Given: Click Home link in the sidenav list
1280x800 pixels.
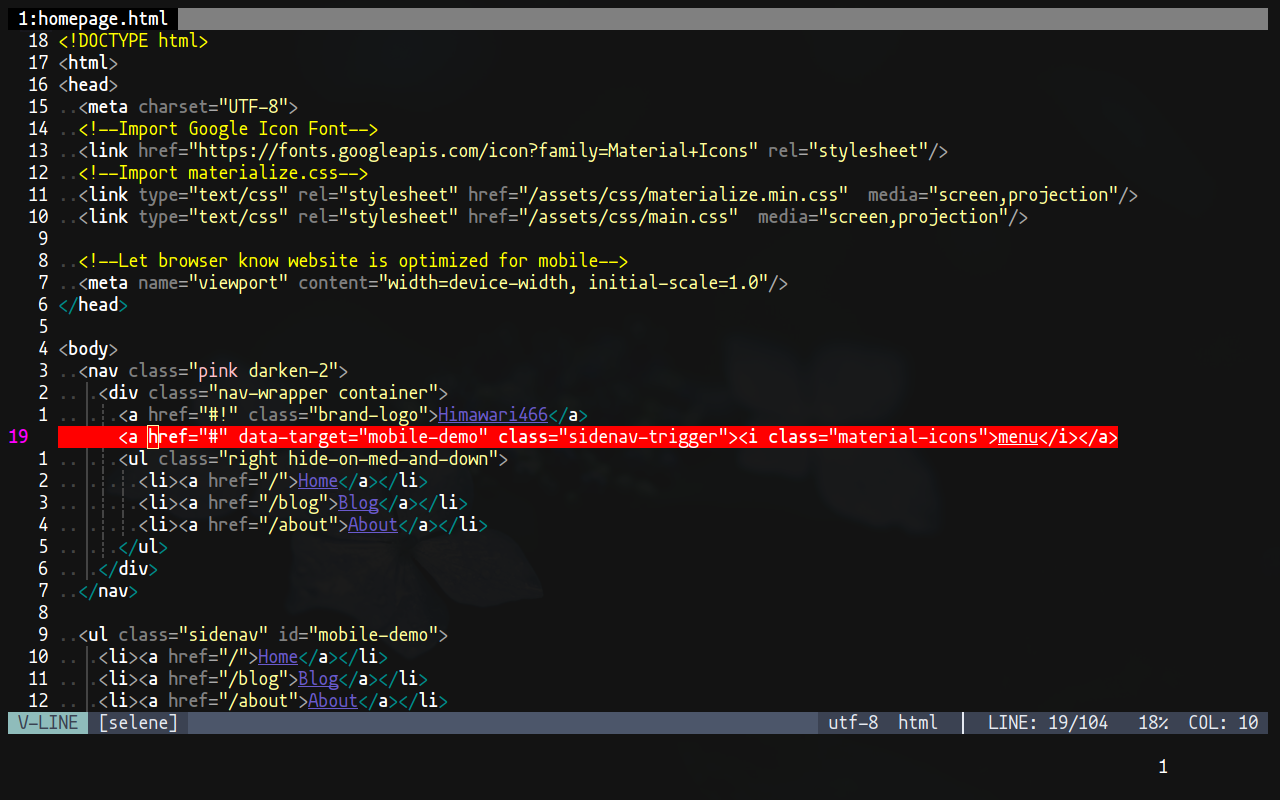Looking at the screenshot, I should 278,657.
